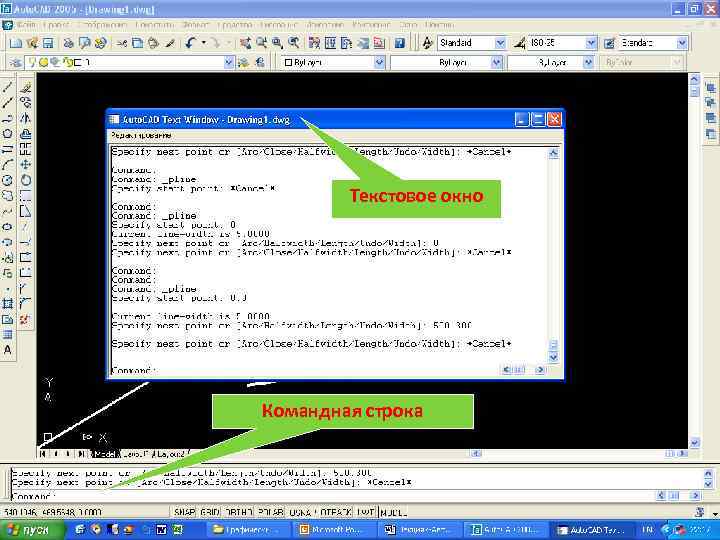The image size is (720, 540).
Task: Click the Save diskette icon
Action: pyautogui.click(x=48, y=43)
